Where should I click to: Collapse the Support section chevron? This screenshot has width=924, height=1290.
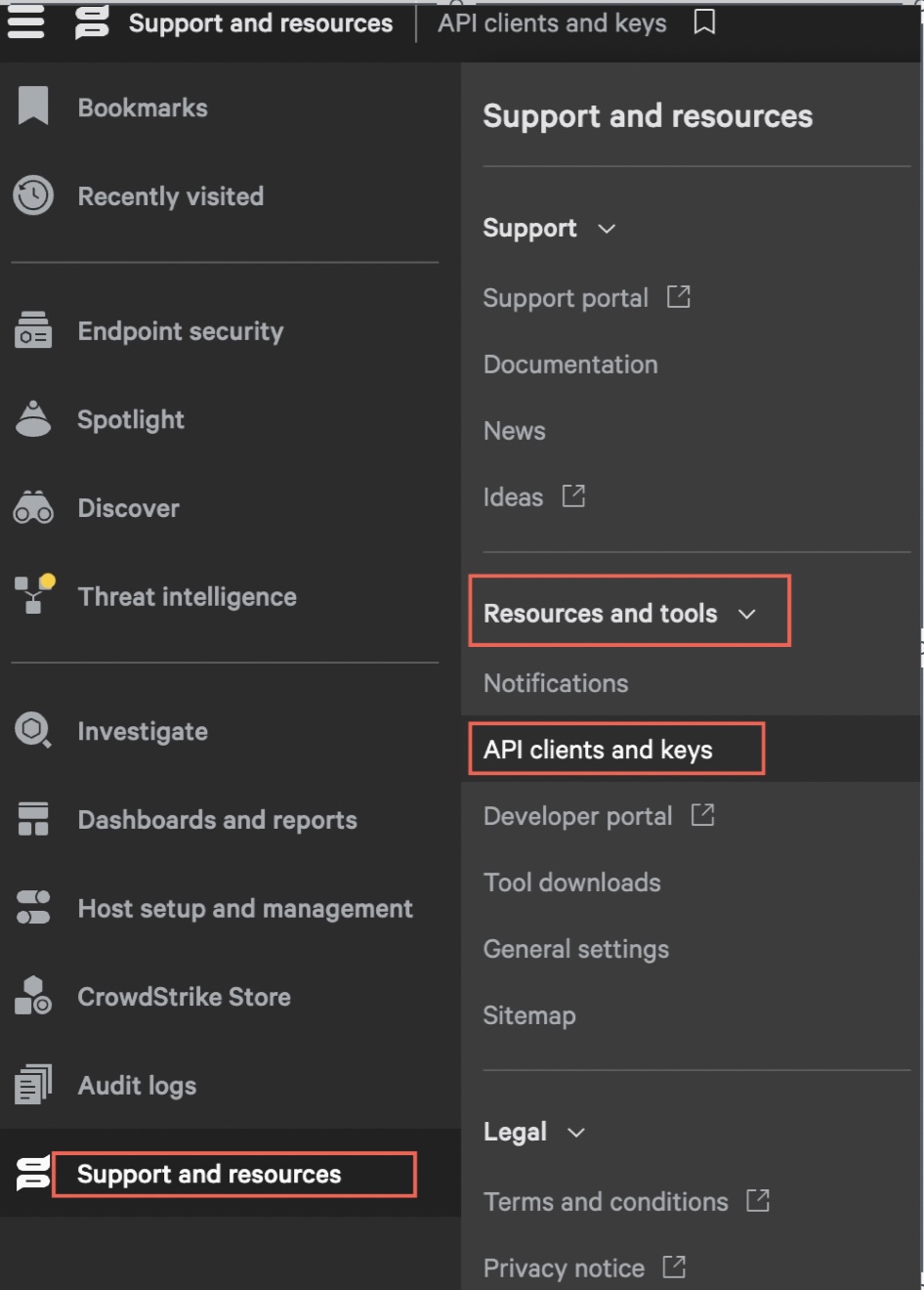click(x=607, y=229)
